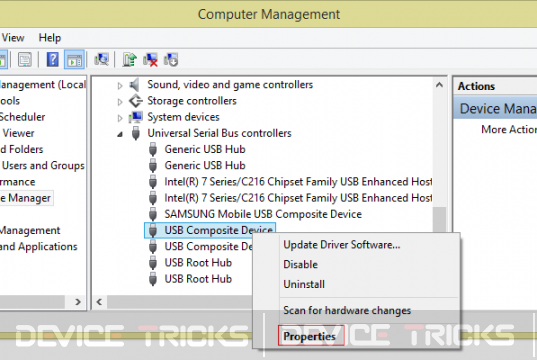Open the Help menu
This screenshot has height=360, width=537.
(x=50, y=37)
